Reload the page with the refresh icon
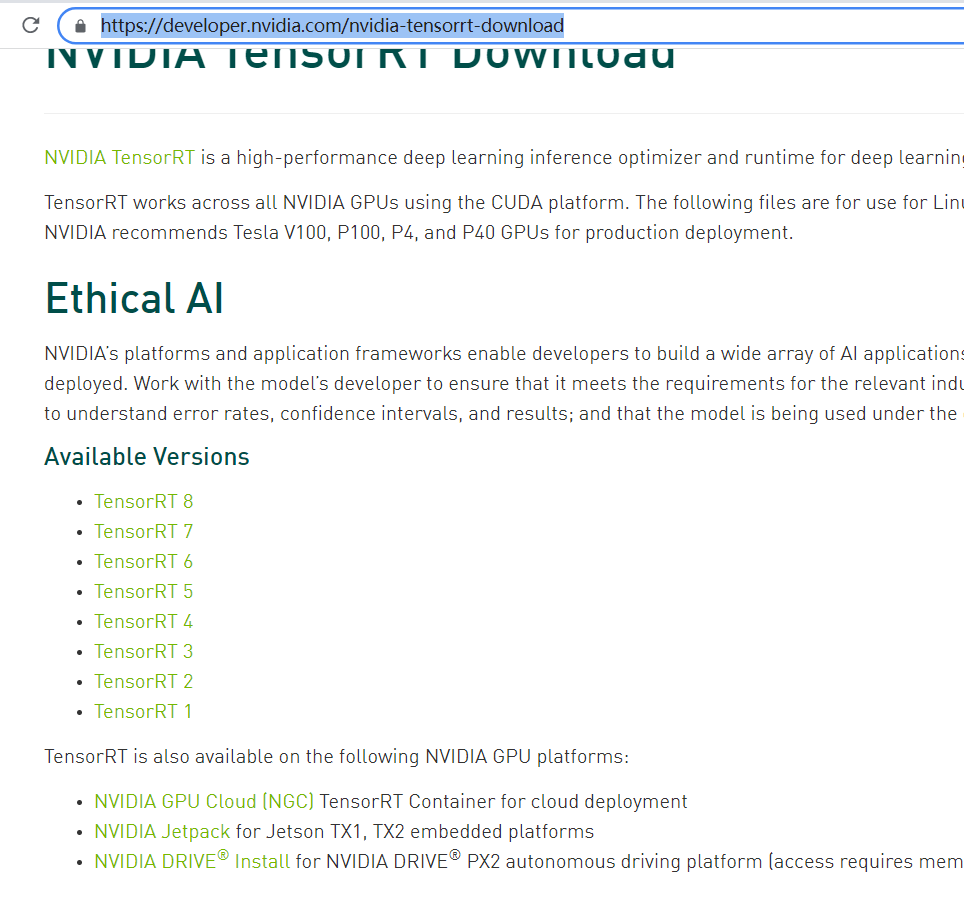This screenshot has height=899, width=964. (31, 25)
